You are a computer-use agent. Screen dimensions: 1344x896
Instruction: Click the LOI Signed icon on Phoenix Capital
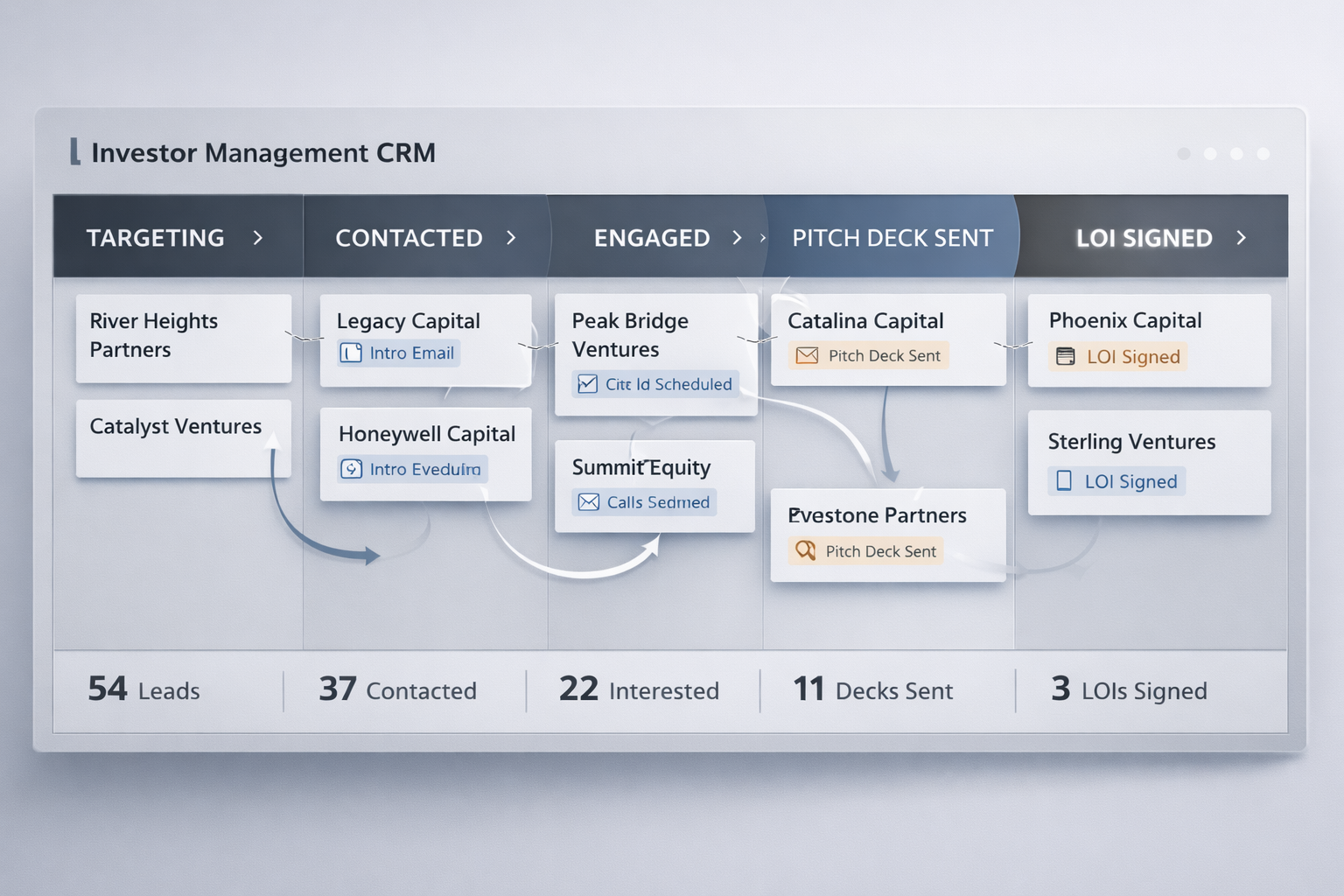tap(1065, 356)
